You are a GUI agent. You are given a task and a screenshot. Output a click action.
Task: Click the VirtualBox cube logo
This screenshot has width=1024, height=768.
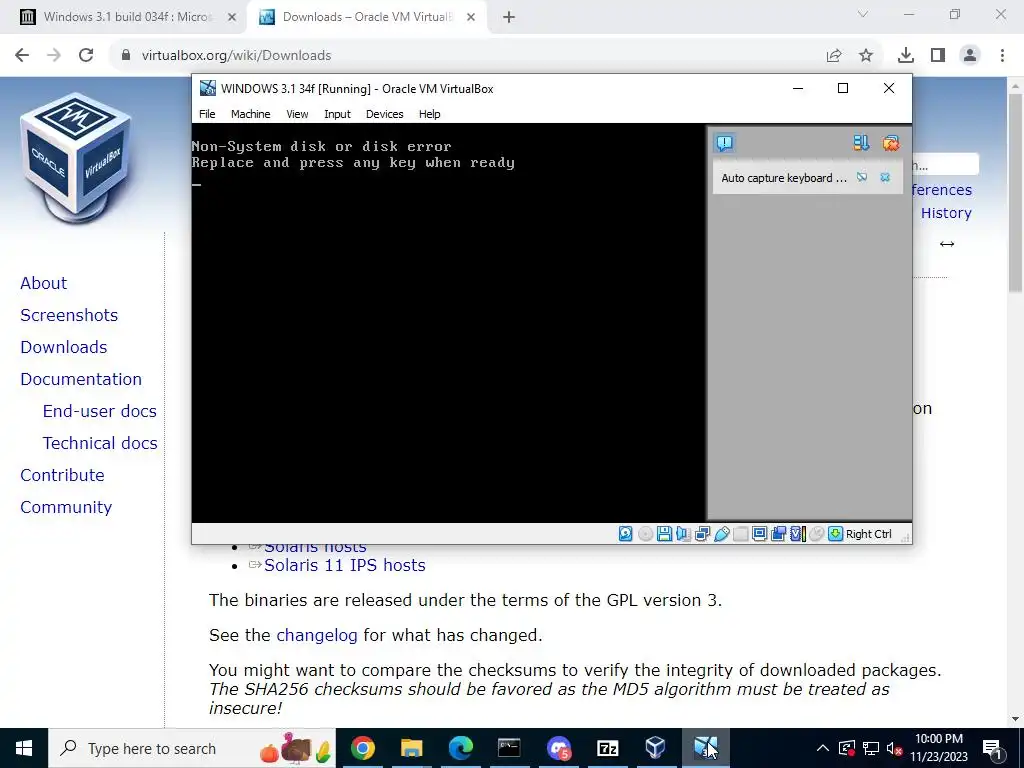tap(76, 157)
